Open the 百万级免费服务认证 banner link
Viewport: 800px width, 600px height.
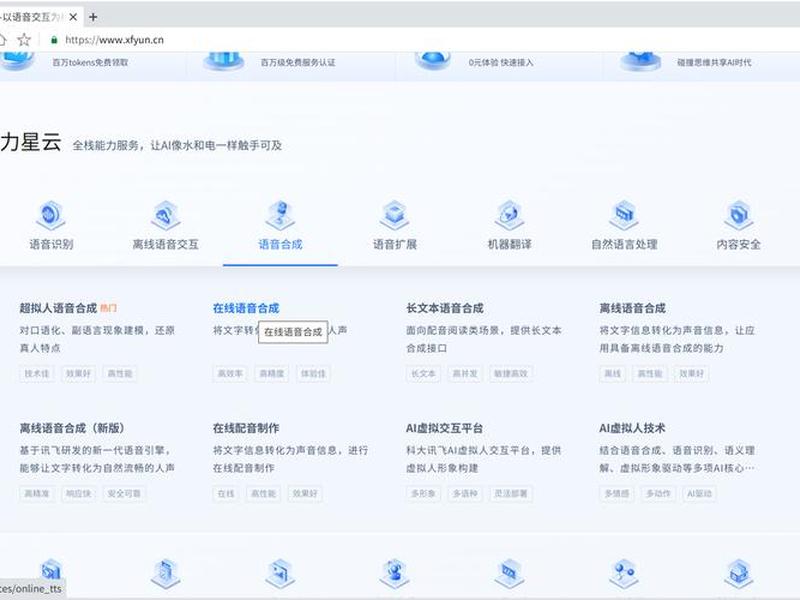point(298,62)
